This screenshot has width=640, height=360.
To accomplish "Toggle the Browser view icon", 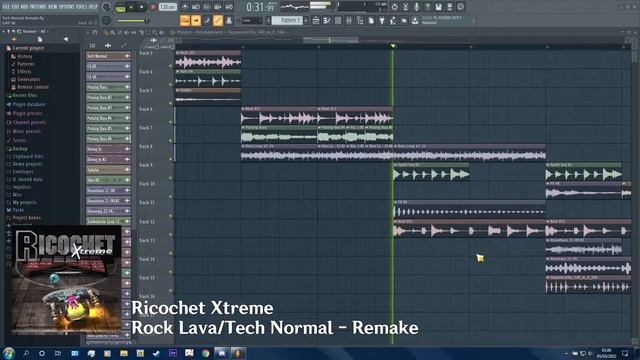I will (360, 20).
